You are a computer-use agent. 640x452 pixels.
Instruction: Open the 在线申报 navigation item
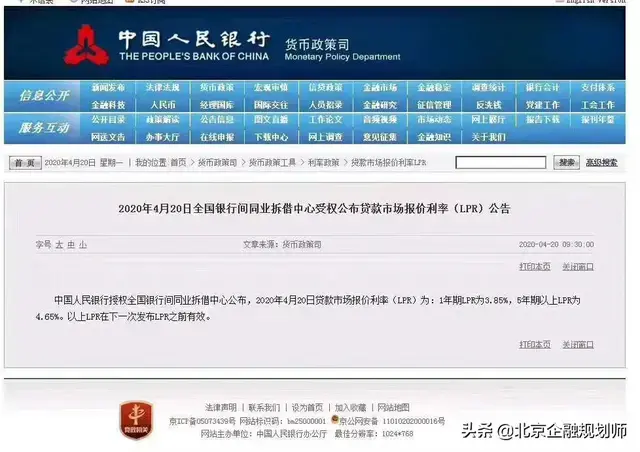point(217,137)
